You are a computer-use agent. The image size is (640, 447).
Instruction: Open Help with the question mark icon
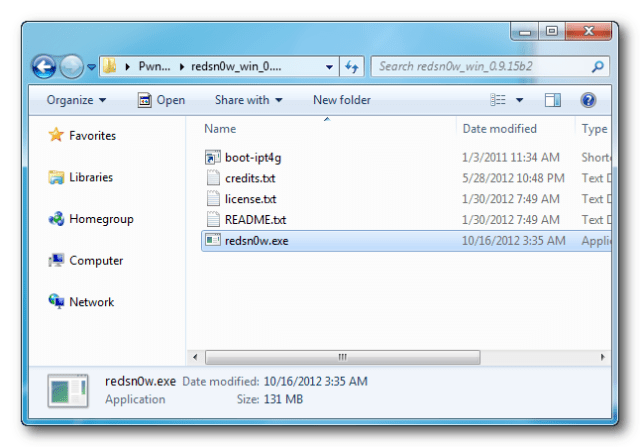click(x=588, y=100)
